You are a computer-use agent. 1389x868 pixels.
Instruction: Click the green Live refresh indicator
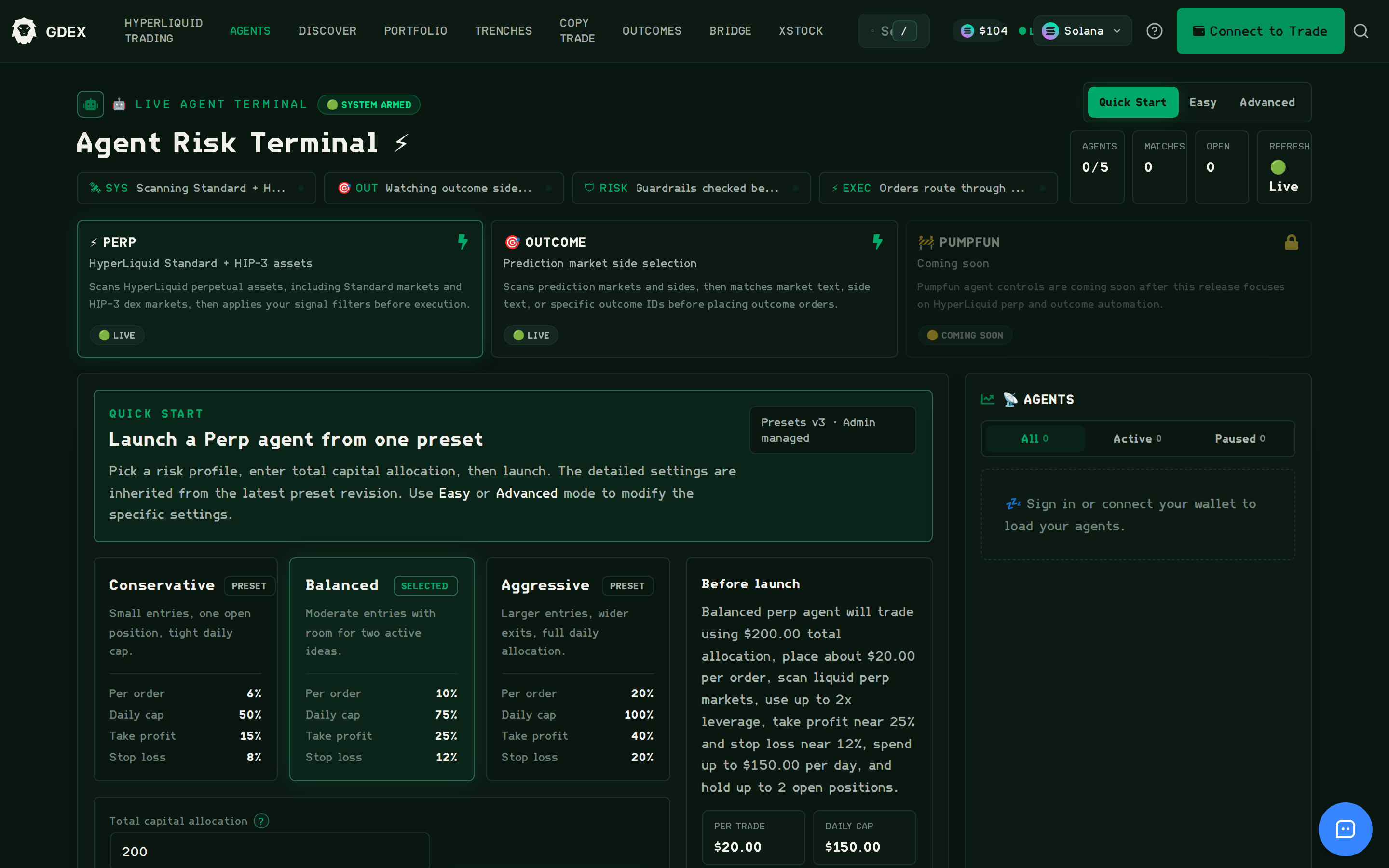pyautogui.click(x=1278, y=167)
